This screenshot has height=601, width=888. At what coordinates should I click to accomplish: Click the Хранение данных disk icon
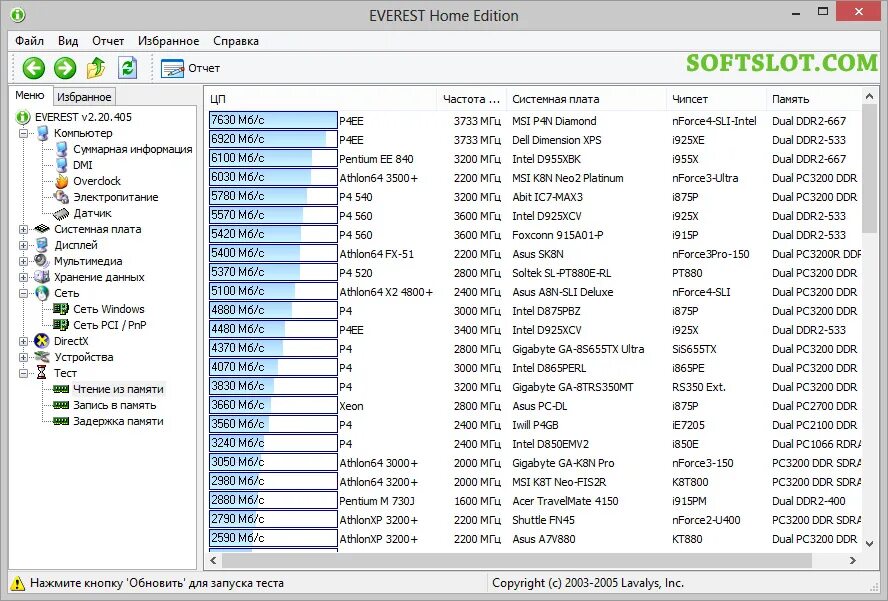pyautogui.click(x=42, y=277)
